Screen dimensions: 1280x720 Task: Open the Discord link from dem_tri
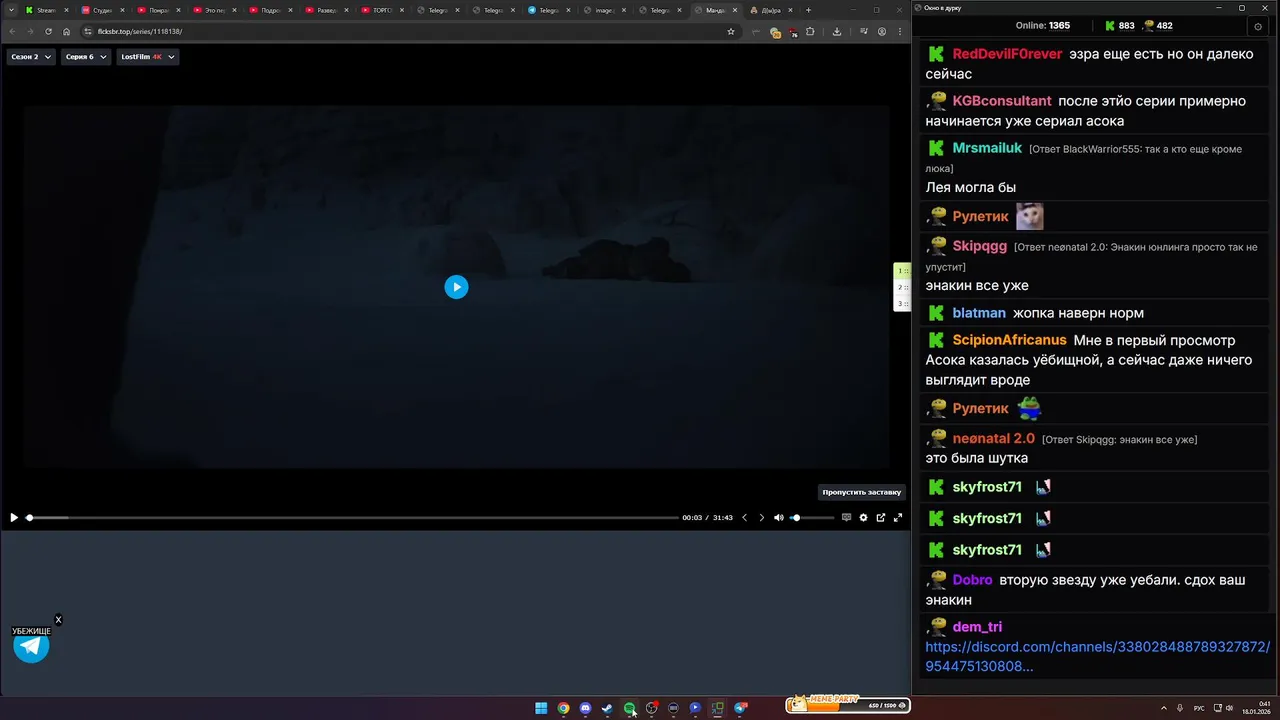click(x=1097, y=656)
